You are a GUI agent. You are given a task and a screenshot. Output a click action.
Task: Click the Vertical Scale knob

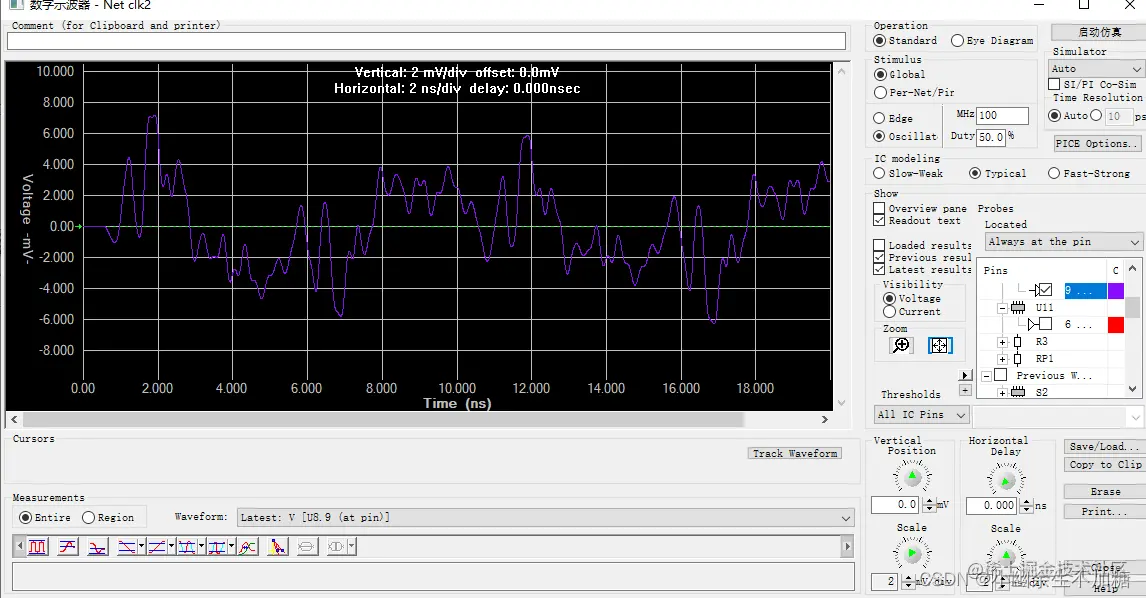click(x=912, y=553)
